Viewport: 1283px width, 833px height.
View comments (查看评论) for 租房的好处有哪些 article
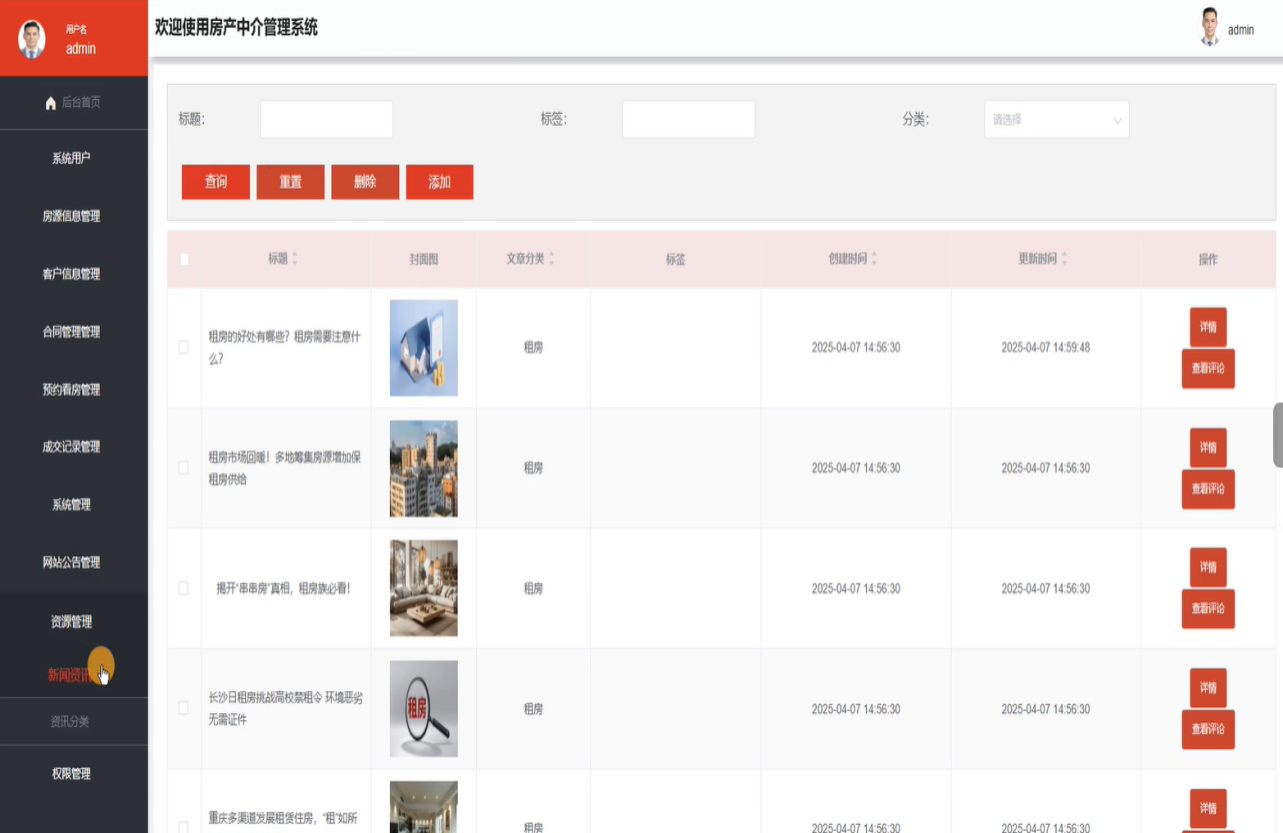(1208, 369)
